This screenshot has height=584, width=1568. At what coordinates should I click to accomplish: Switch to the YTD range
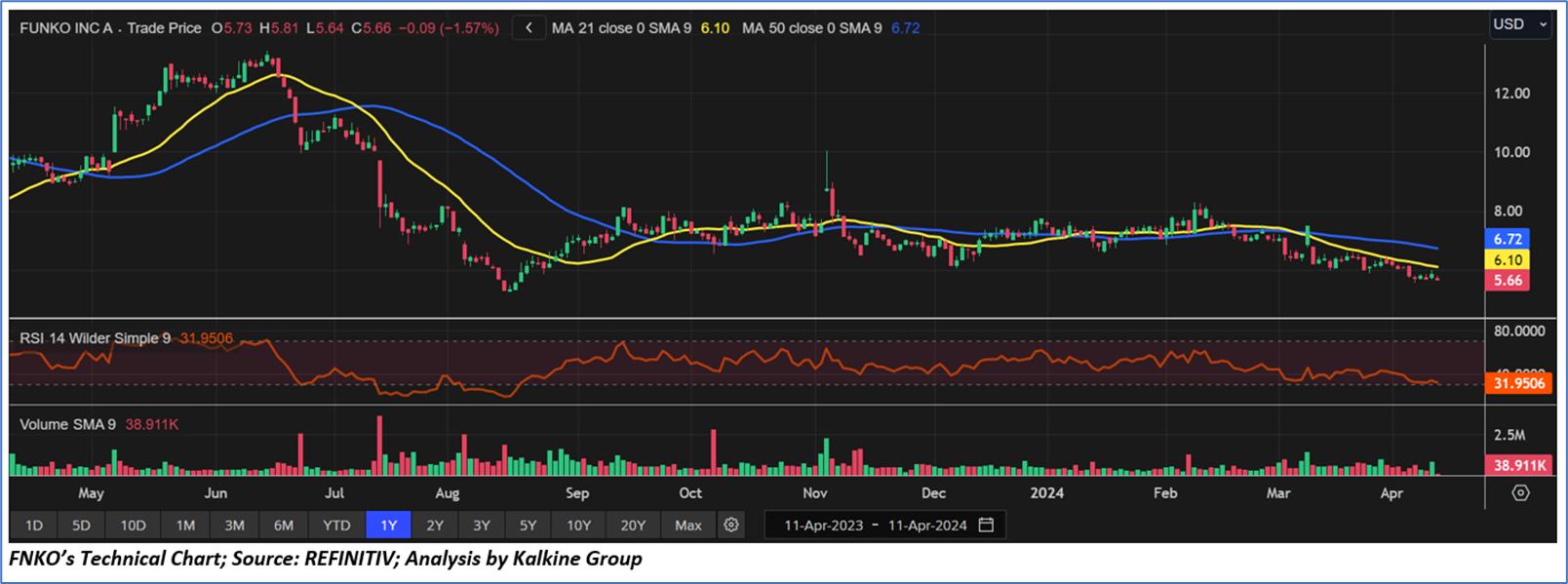(336, 526)
